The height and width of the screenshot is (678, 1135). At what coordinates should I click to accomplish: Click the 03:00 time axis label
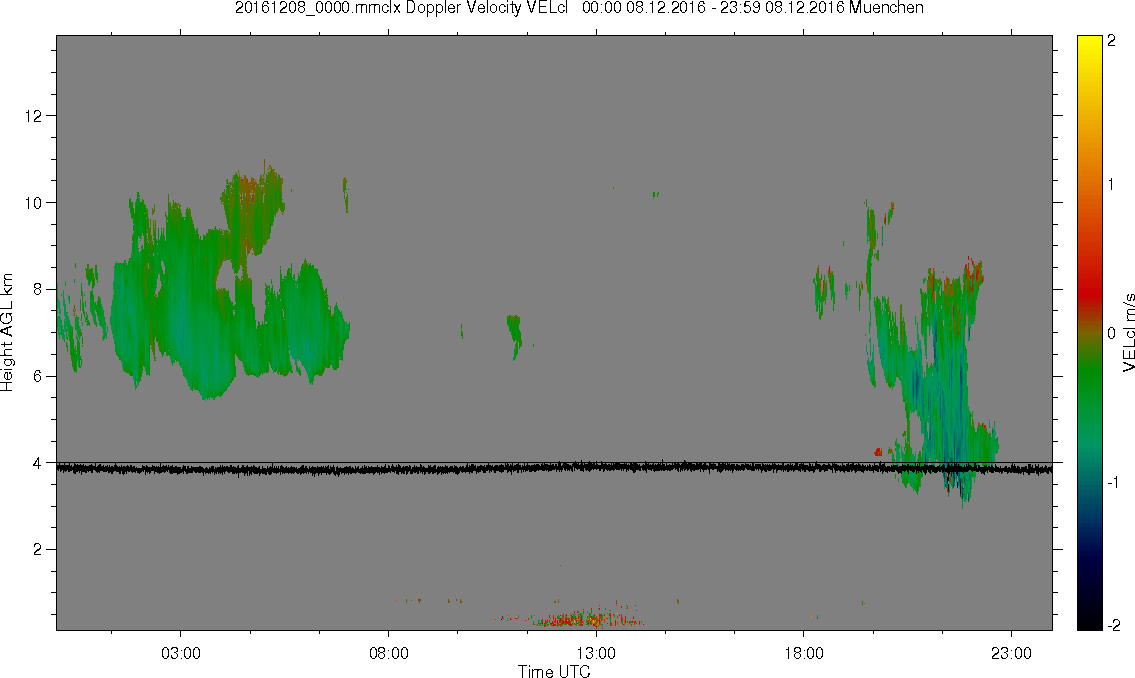point(180,653)
